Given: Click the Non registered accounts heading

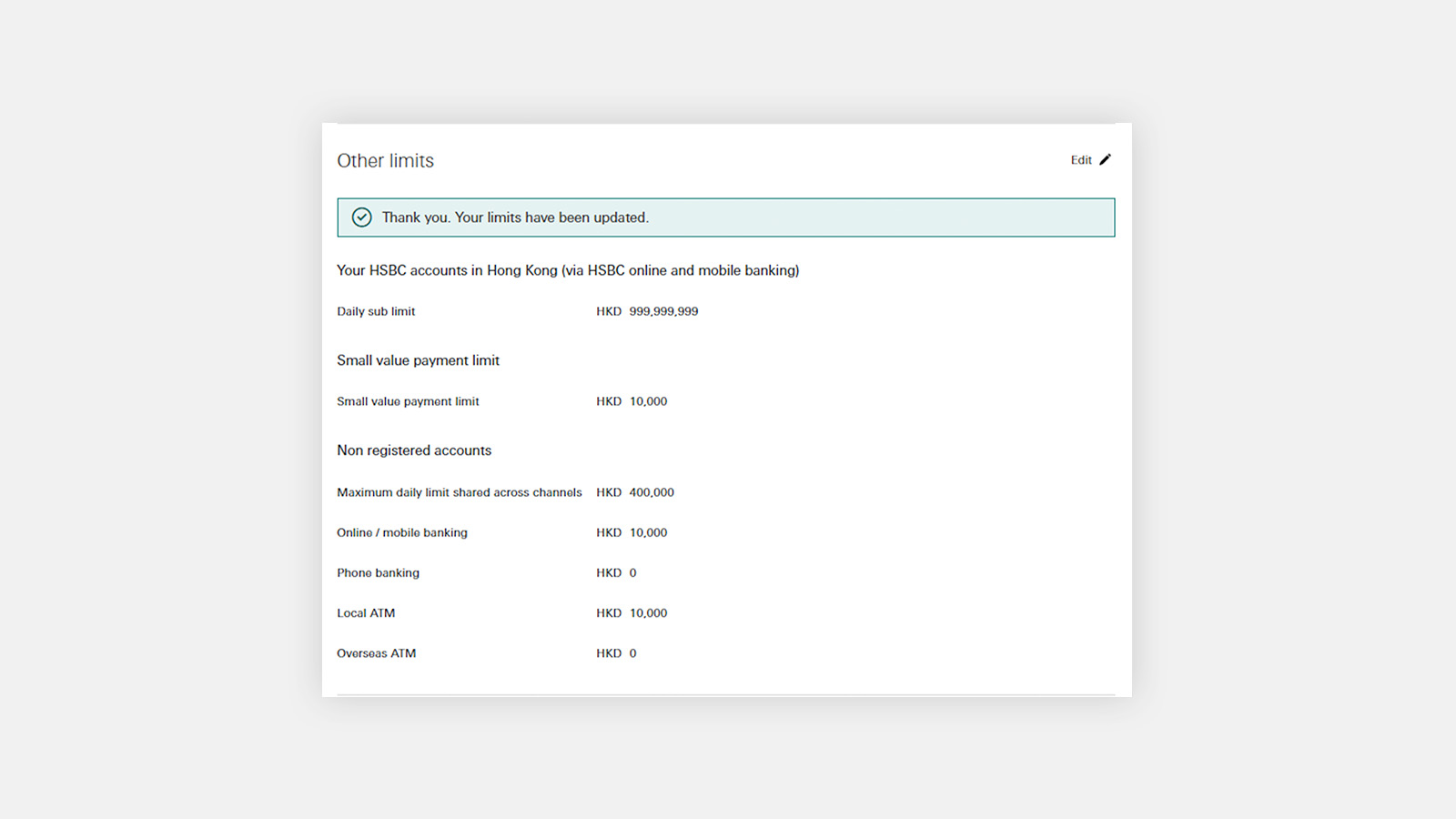Looking at the screenshot, I should point(414,450).
